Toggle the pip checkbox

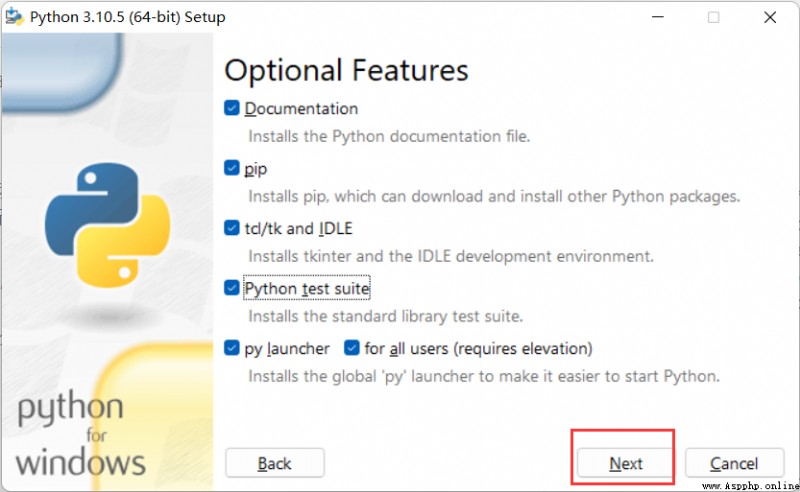click(232, 168)
